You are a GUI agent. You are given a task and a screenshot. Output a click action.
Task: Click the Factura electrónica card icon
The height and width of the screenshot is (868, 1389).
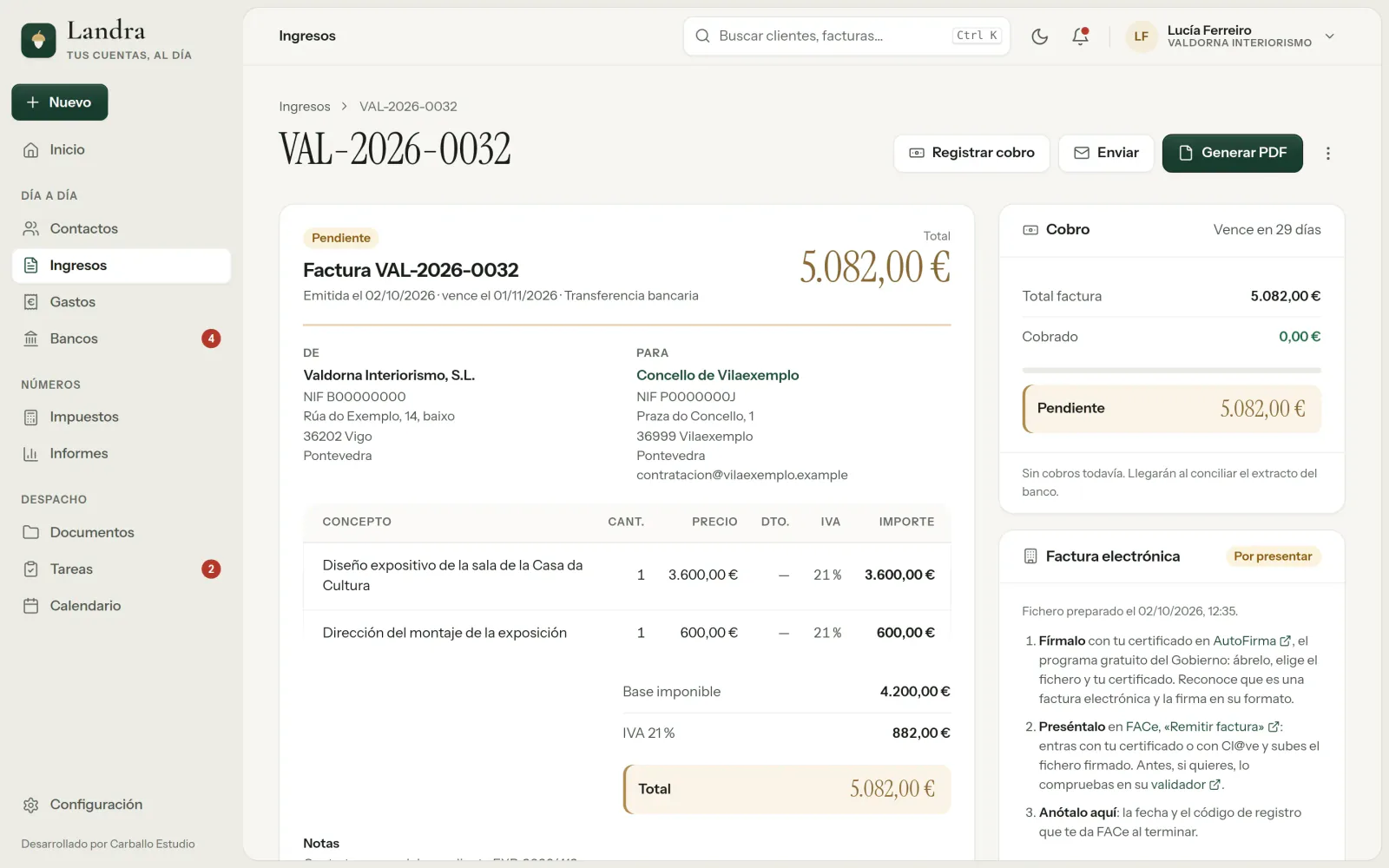click(1030, 556)
